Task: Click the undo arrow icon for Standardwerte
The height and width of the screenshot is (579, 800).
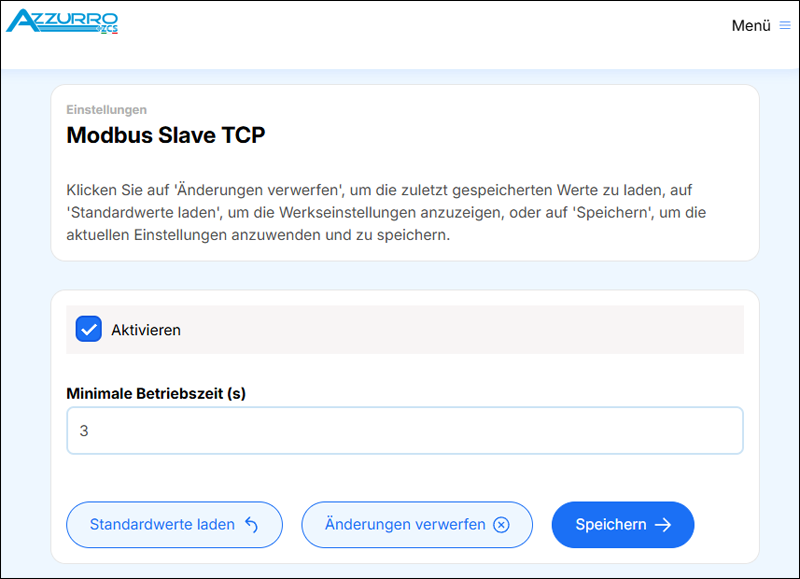Action: pos(251,525)
